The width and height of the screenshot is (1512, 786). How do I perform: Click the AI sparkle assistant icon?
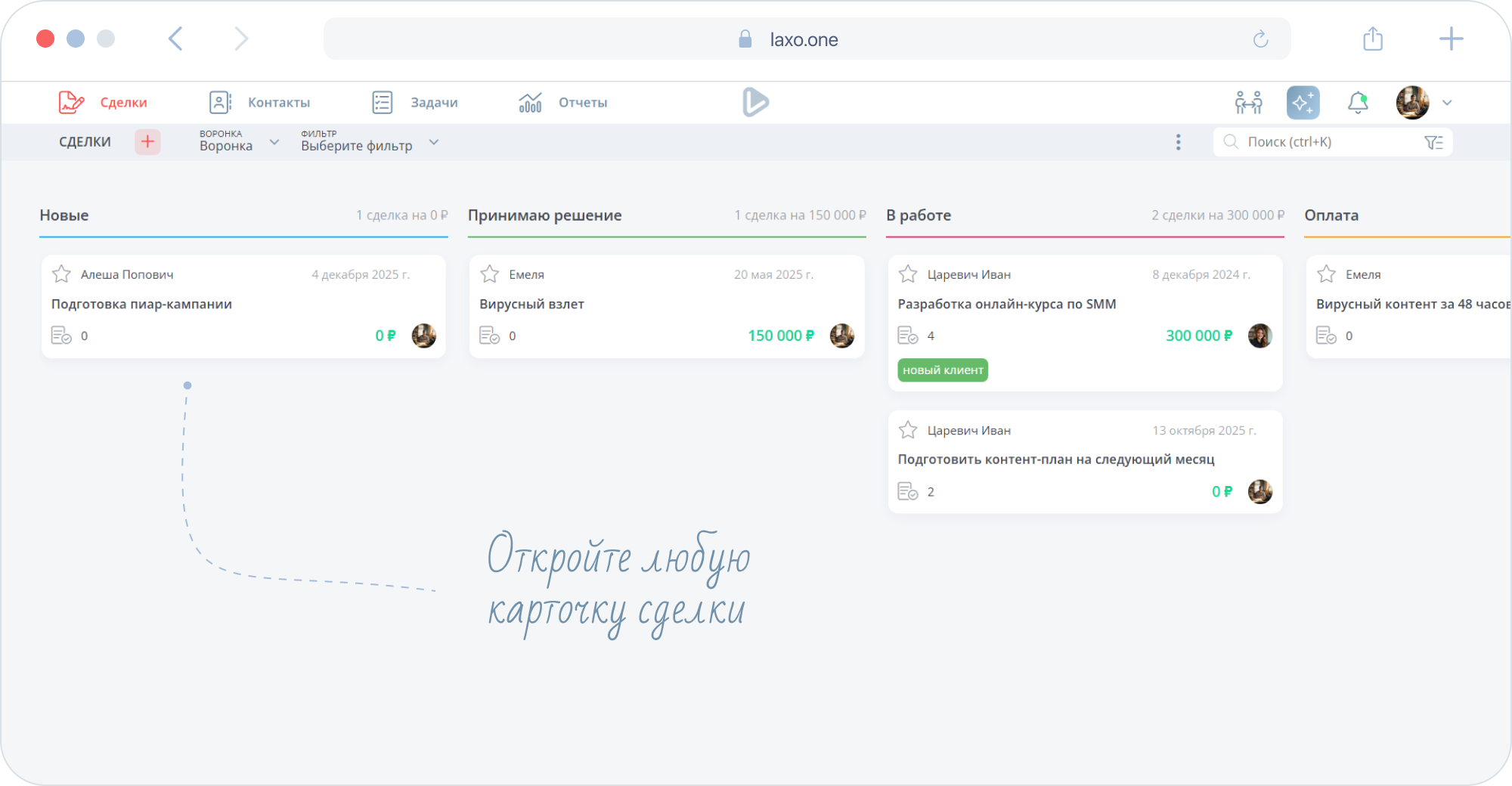coord(1303,102)
